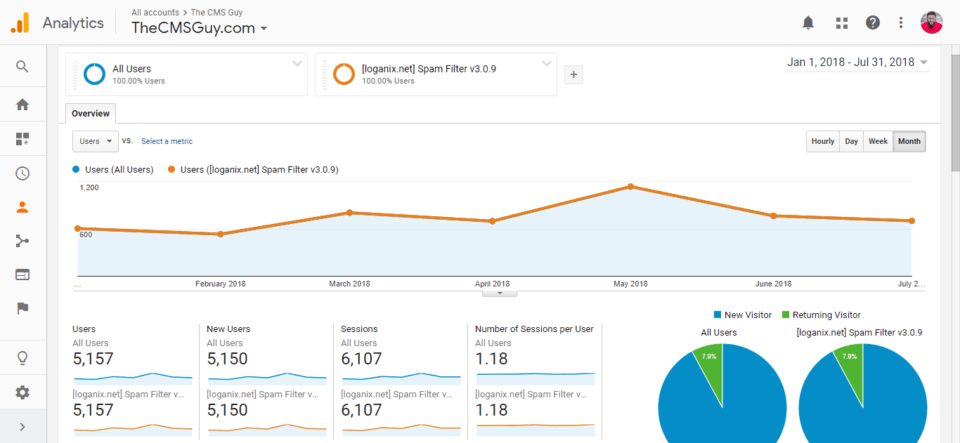Open Discover lightbulb icon in sidebar
The image size is (960, 443).
(23, 358)
